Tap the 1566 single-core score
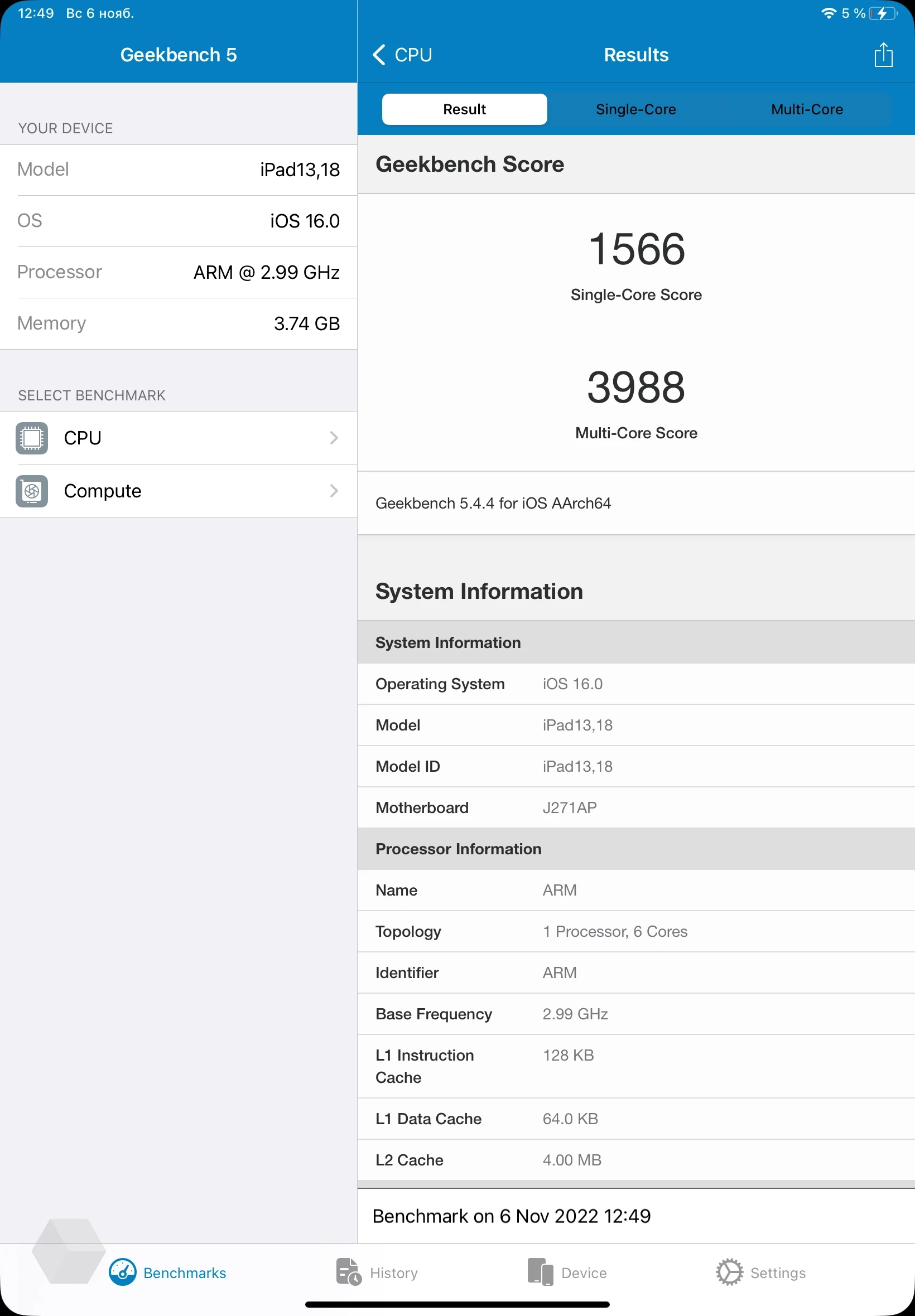The image size is (915, 1316). 637,249
